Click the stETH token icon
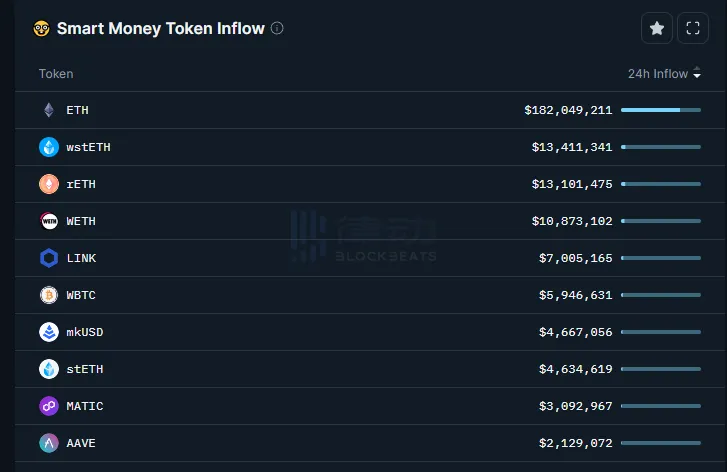Viewport: 727px width, 472px height. click(x=49, y=369)
